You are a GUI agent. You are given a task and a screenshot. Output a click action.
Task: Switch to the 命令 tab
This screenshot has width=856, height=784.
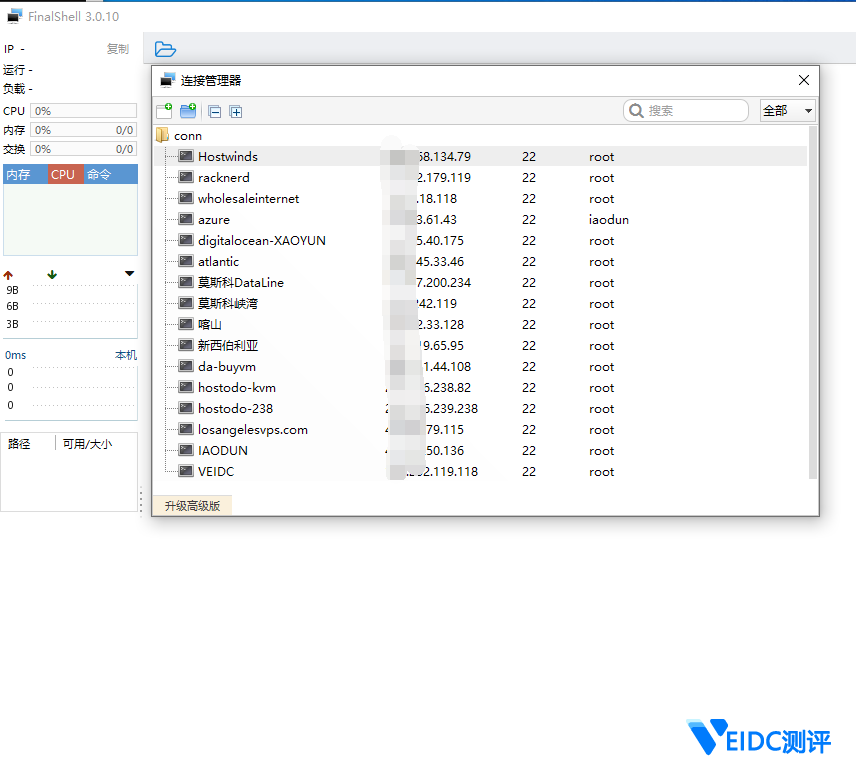[97, 173]
